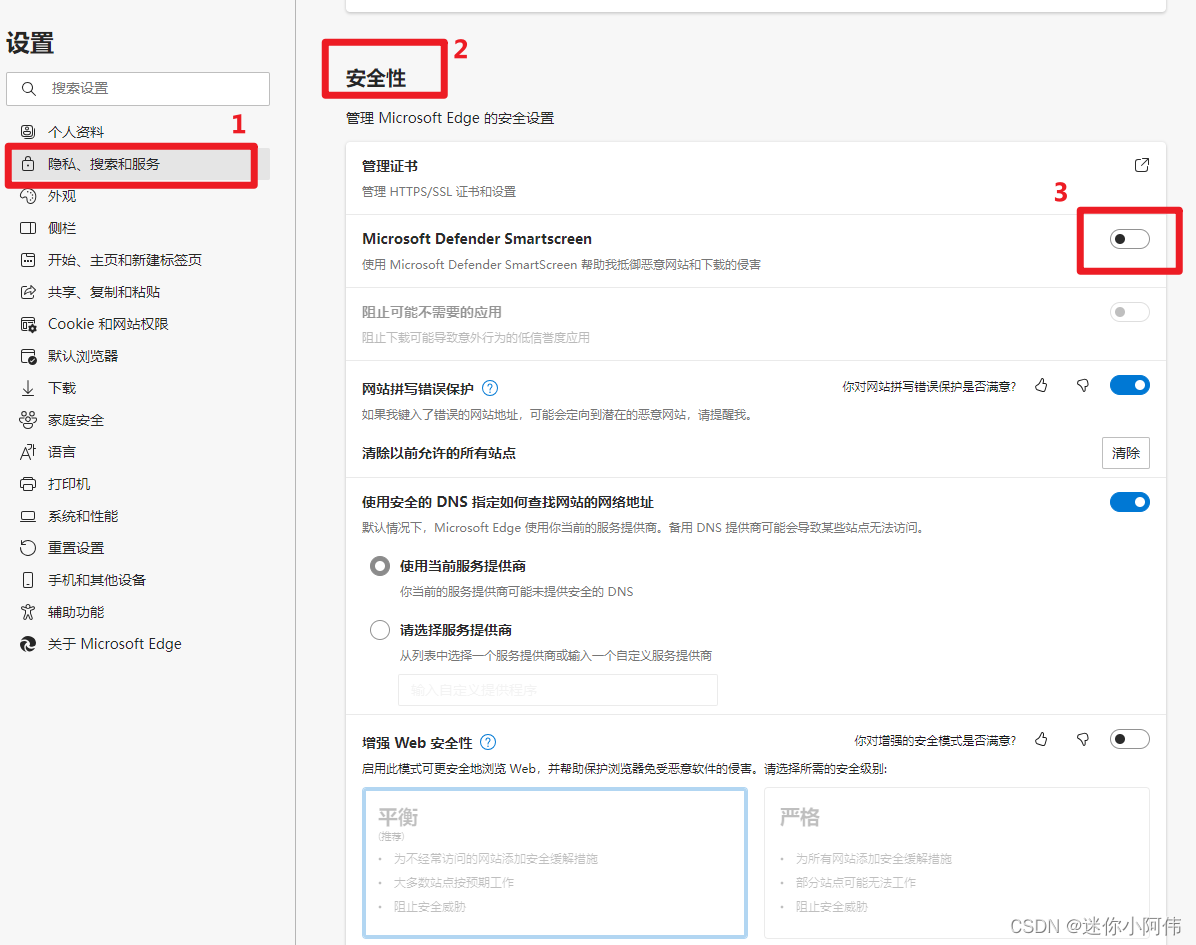The width and height of the screenshot is (1196, 945).
Task: Click the 打印机 printer icon
Action: 28,484
